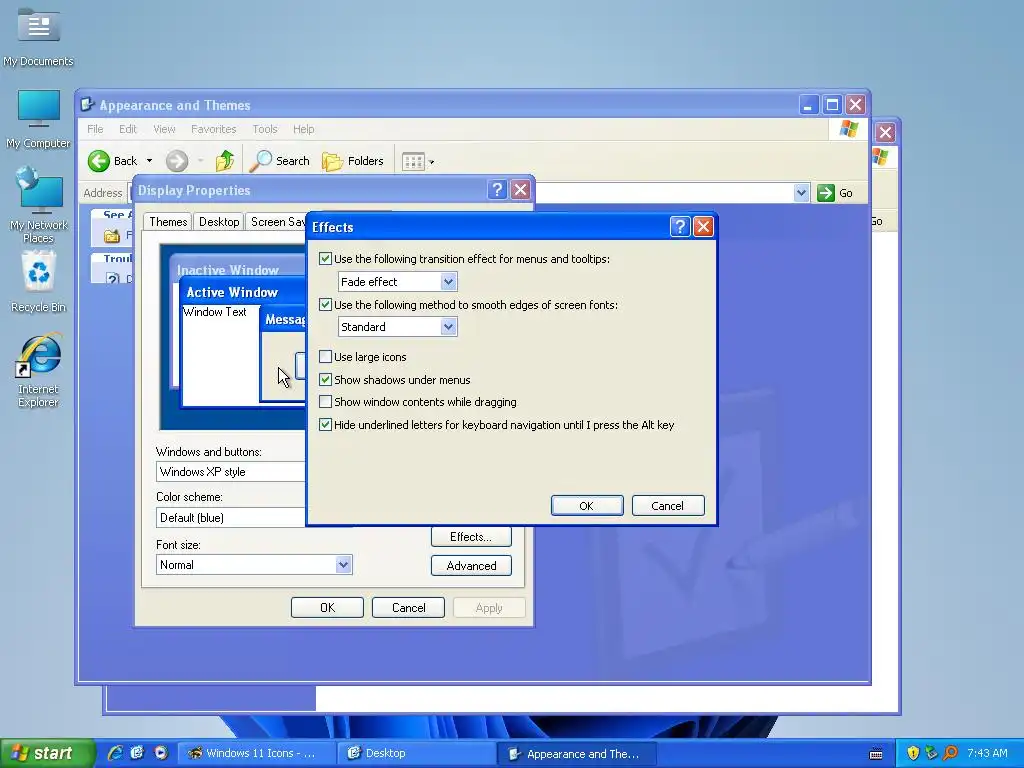Open the Tools menu
This screenshot has width=1024, height=768.
pos(265,129)
